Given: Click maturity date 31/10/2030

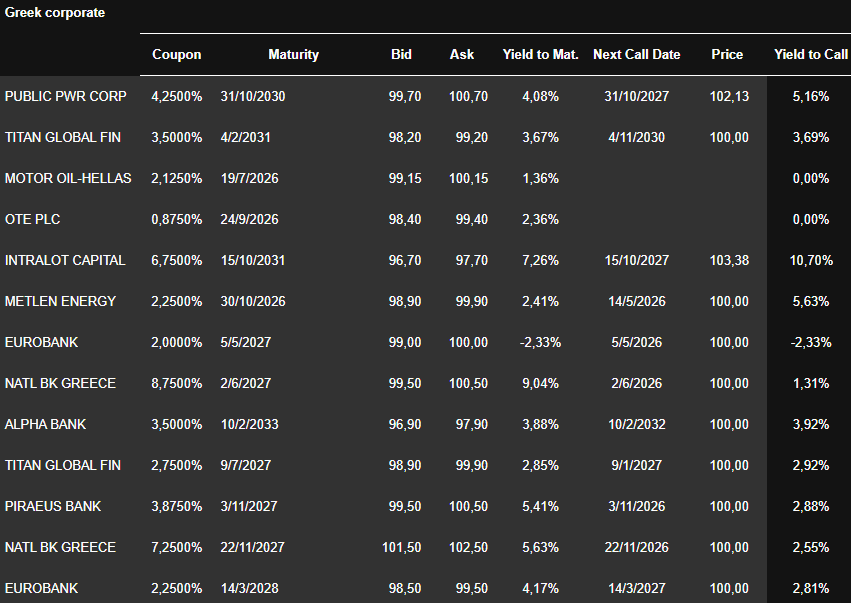Looking at the screenshot, I should click(x=253, y=96).
